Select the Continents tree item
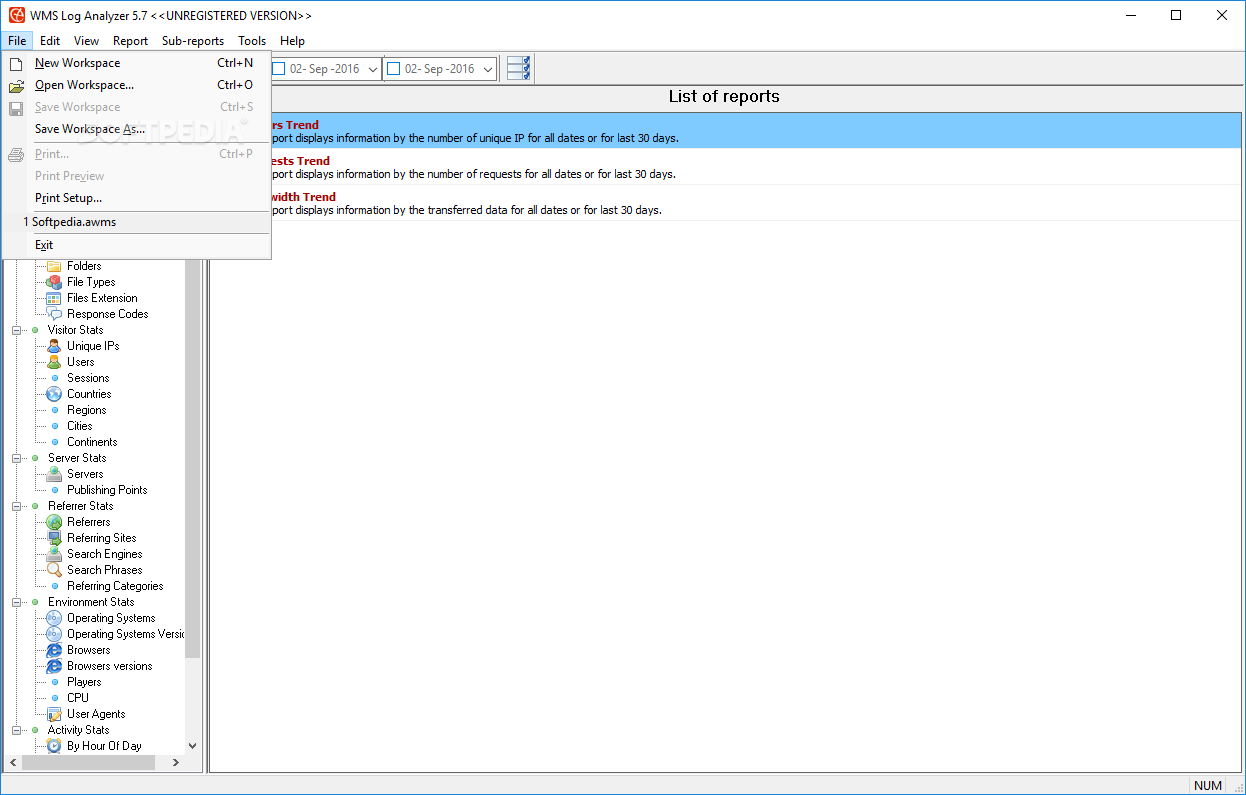 coord(92,442)
